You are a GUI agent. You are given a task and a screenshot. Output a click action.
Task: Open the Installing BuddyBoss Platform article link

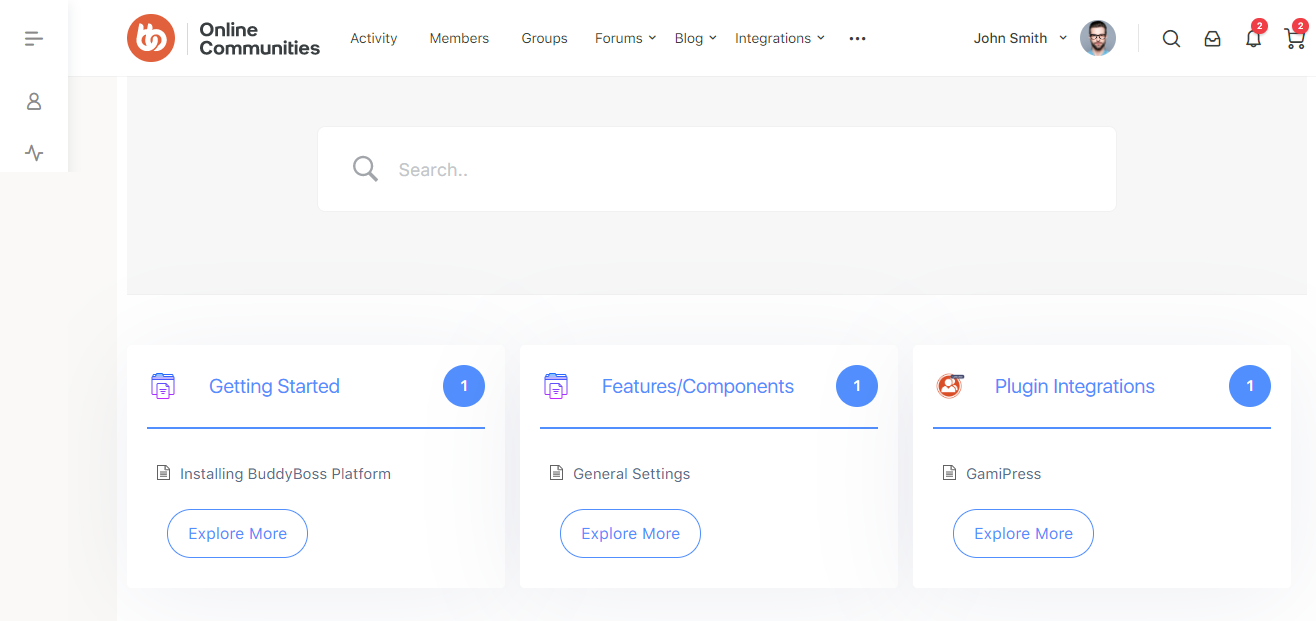[285, 473]
